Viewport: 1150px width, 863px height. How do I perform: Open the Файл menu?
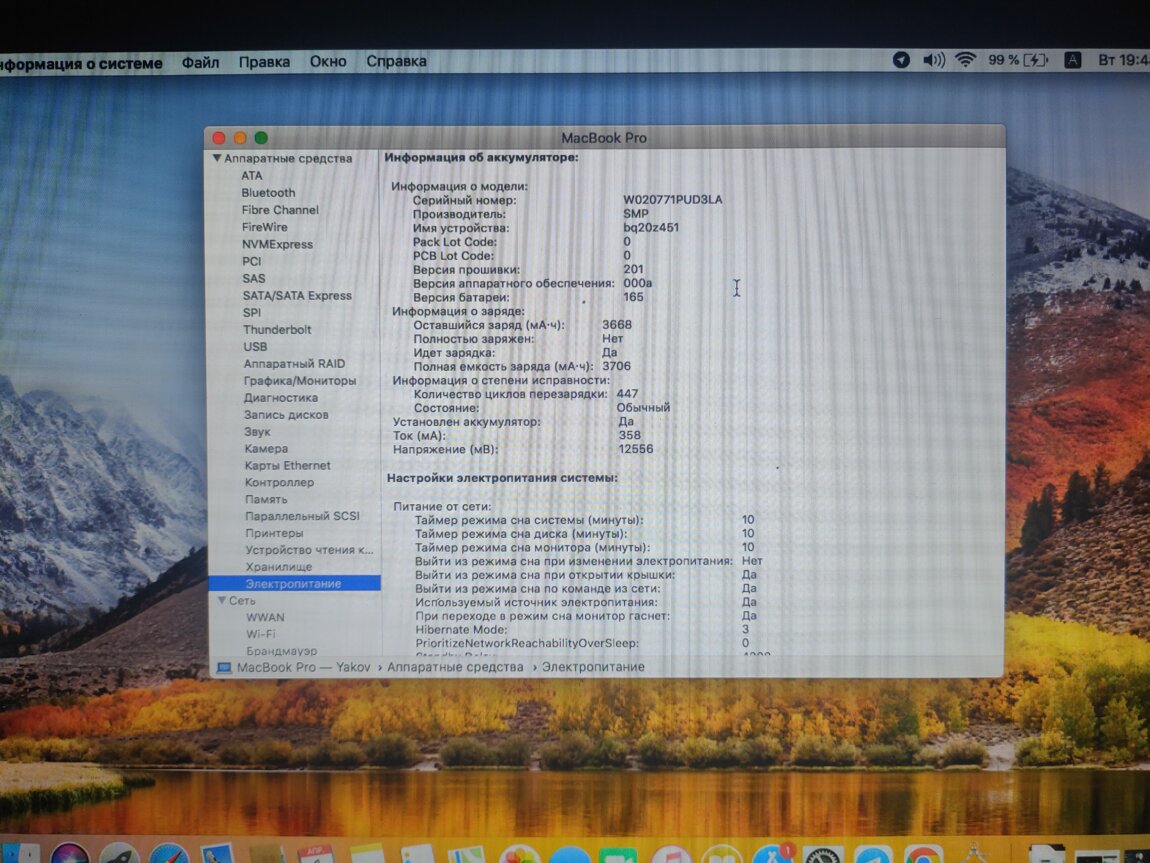[x=200, y=62]
